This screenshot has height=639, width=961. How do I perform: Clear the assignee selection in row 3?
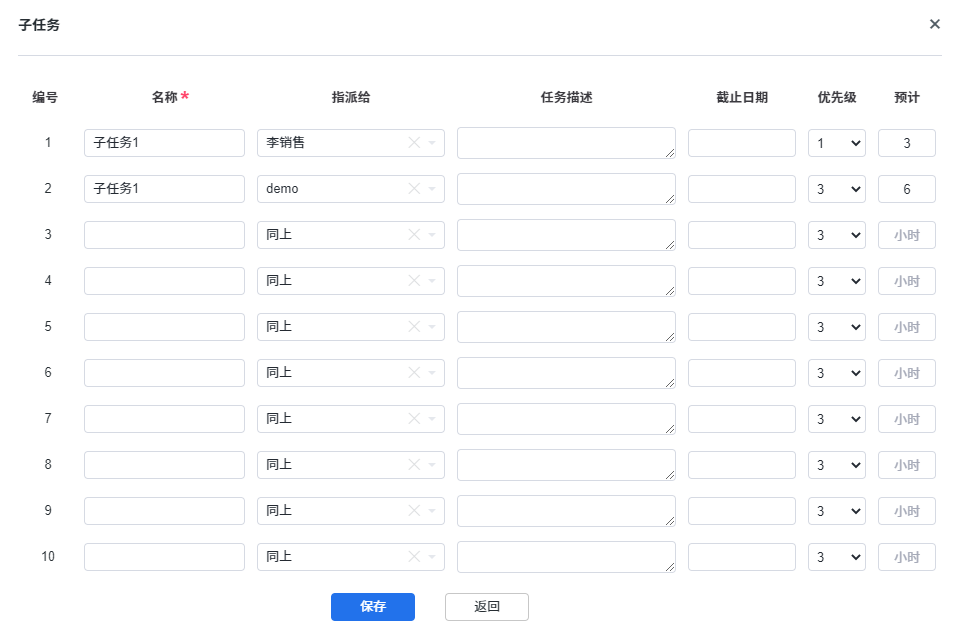point(414,235)
